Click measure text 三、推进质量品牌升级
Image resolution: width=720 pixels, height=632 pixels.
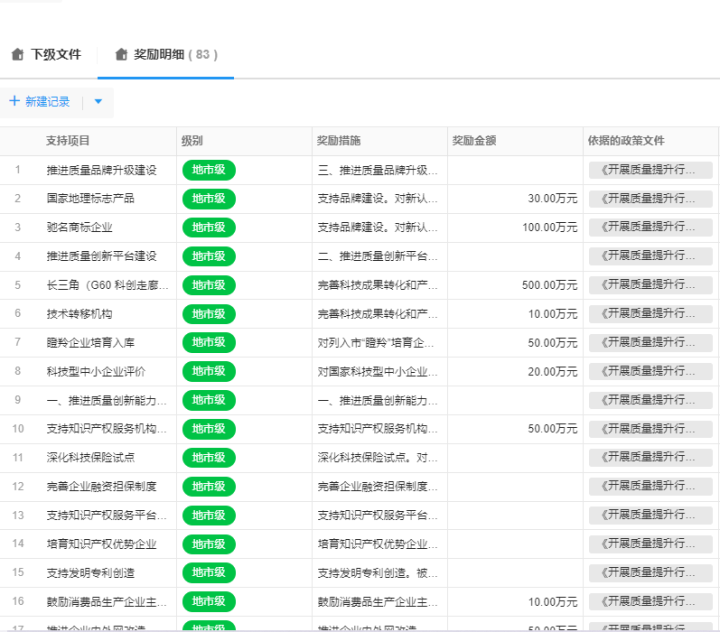coord(377,170)
